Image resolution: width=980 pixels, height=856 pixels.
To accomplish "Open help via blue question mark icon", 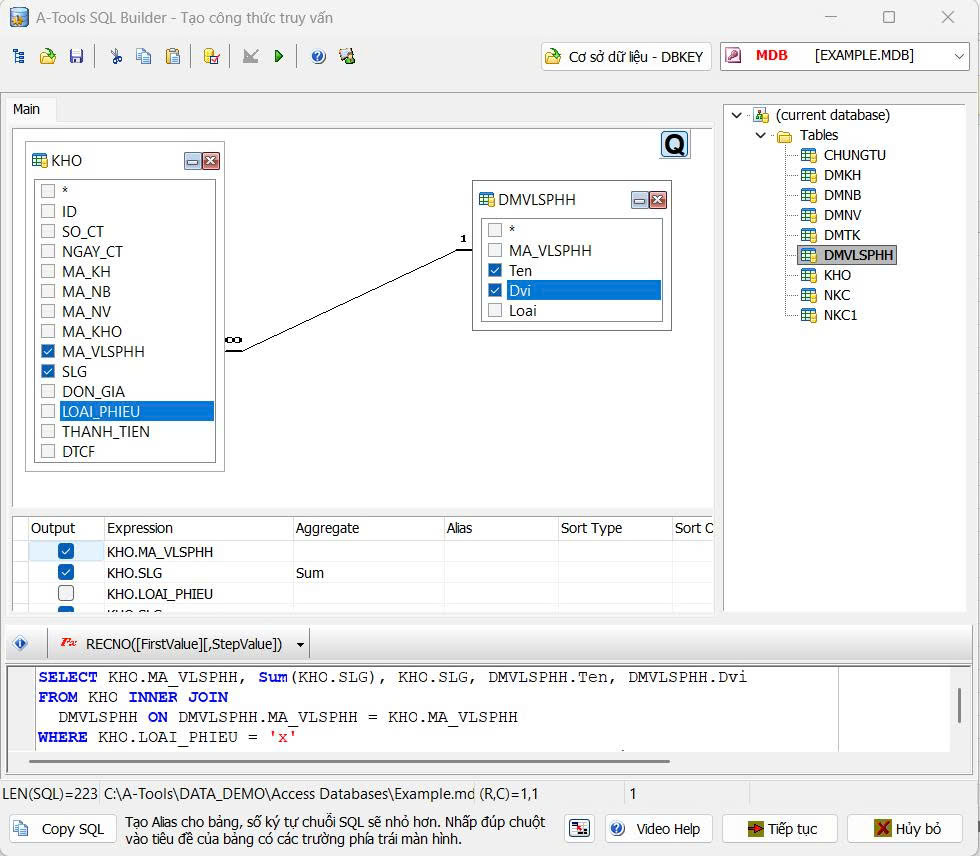I will (318, 57).
